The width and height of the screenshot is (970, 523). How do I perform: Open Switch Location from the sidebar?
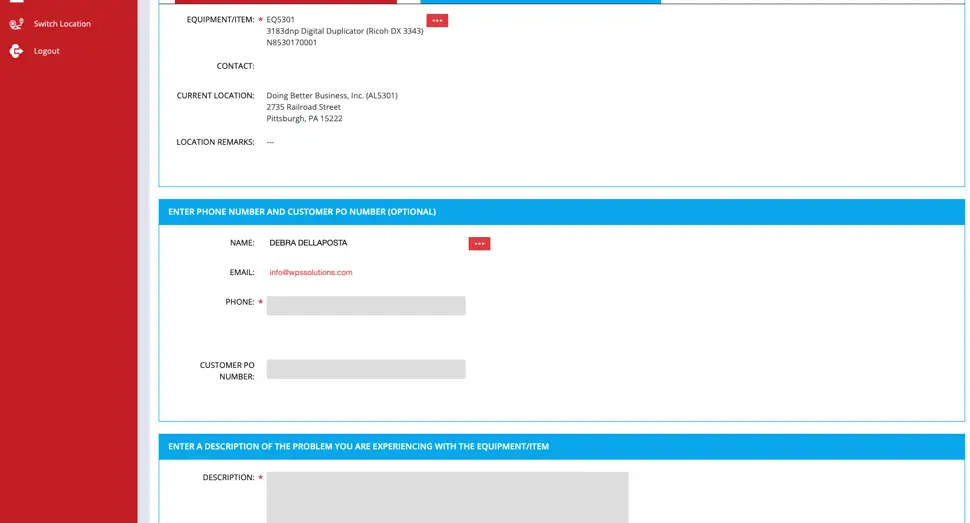tap(62, 24)
